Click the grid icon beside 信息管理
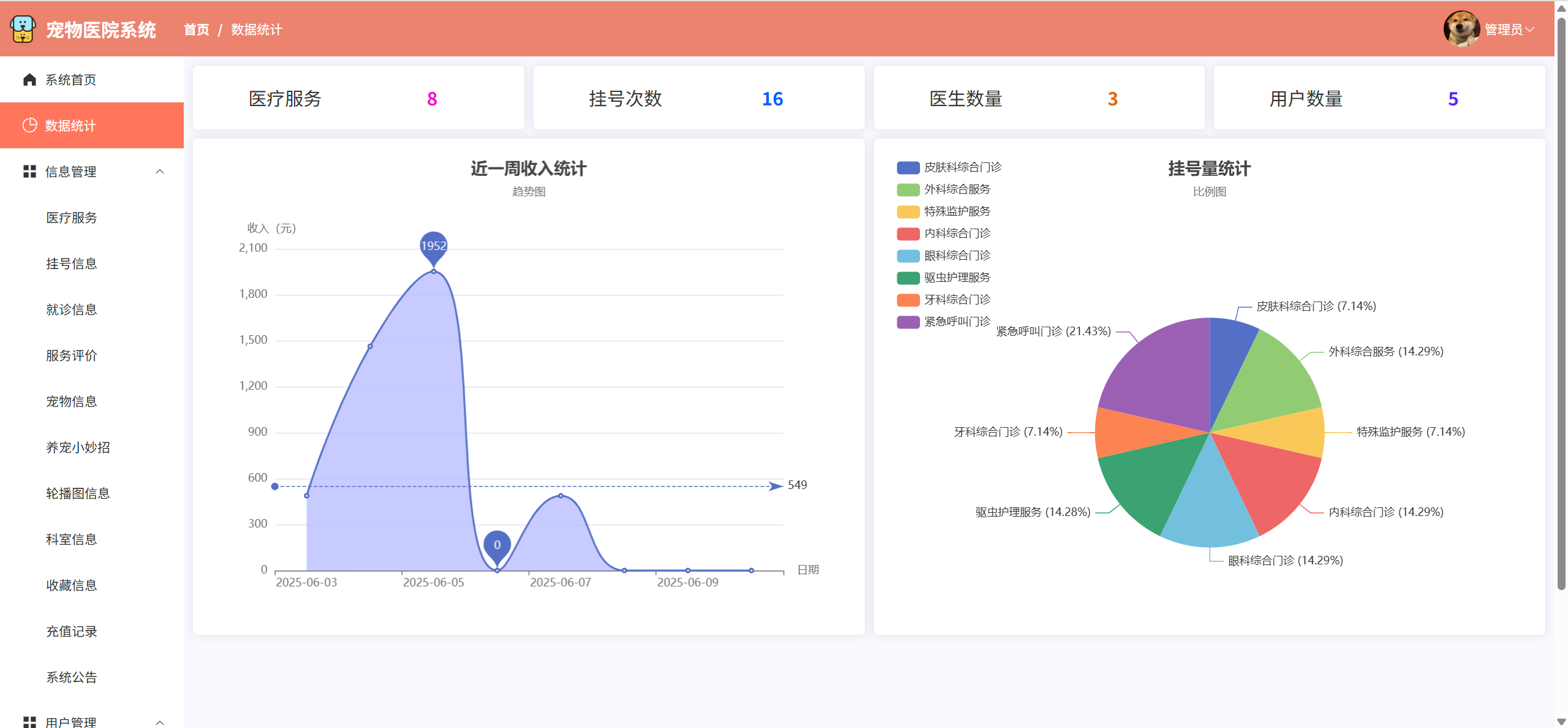This screenshot has height=728, width=1568. click(29, 172)
